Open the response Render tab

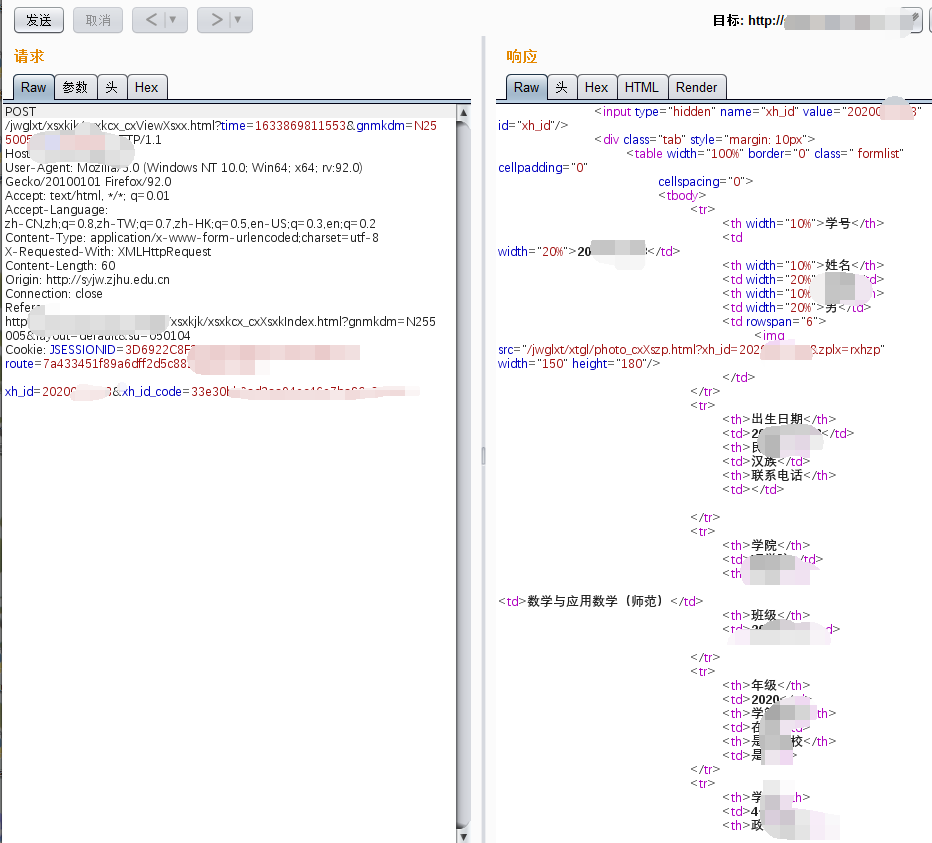pos(697,87)
